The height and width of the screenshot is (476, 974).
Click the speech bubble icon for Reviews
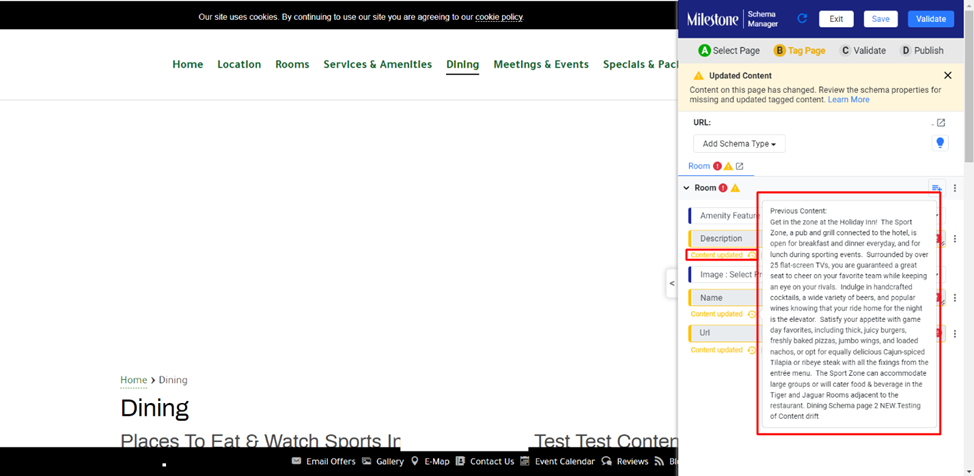pyautogui.click(x=606, y=461)
